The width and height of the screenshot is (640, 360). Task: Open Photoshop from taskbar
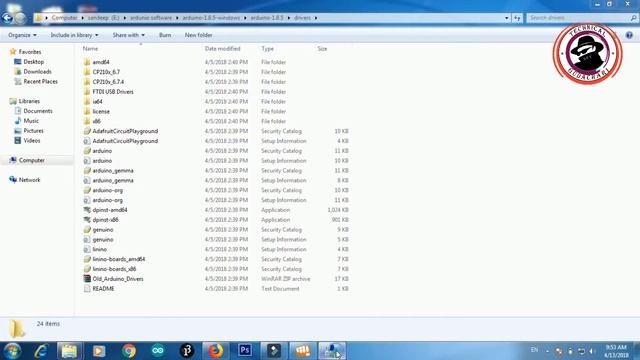pos(245,351)
